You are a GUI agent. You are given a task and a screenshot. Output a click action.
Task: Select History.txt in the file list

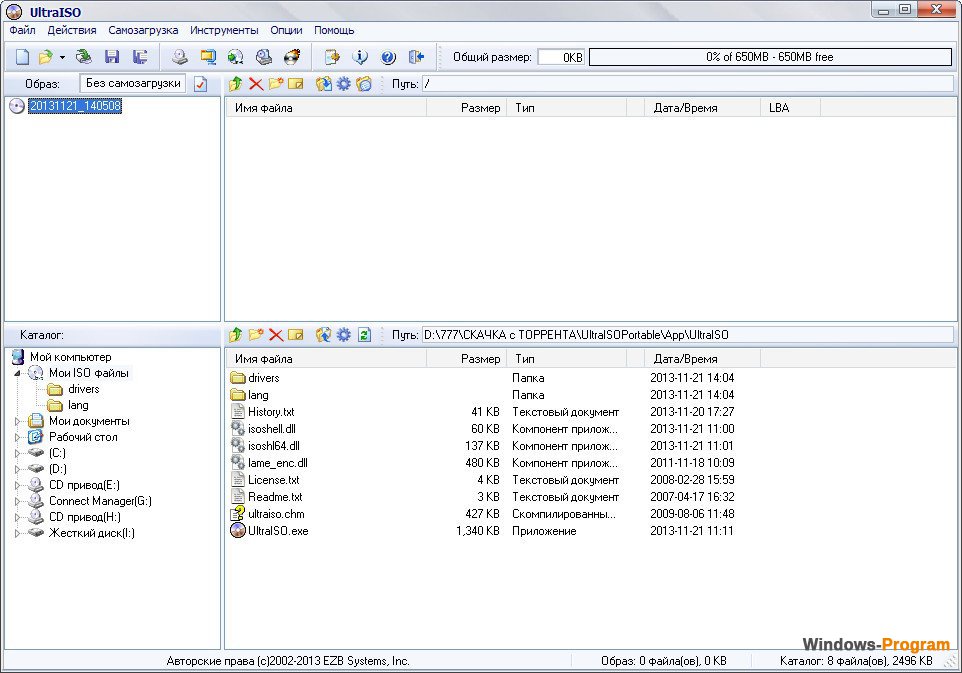click(x=271, y=412)
